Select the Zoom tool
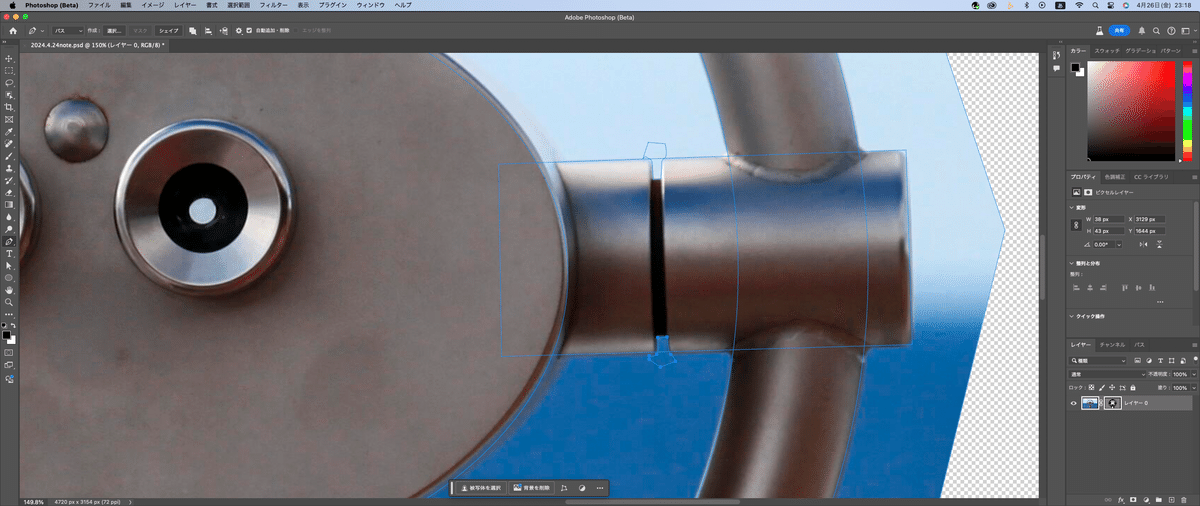Screen dimensions: 1200x506 [x=9, y=302]
